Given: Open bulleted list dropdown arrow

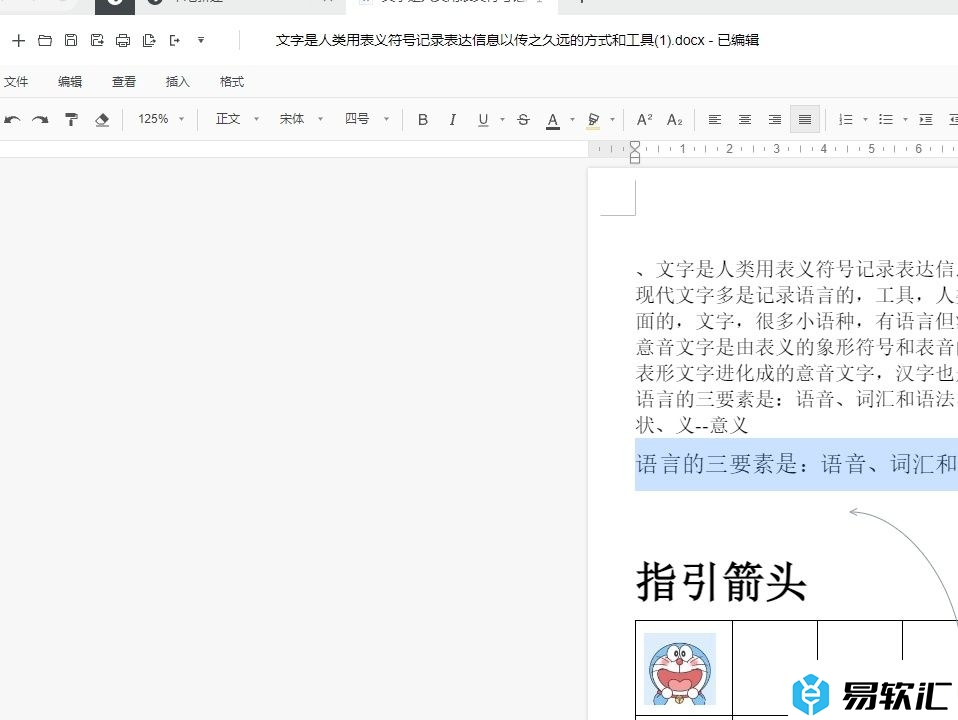Looking at the screenshot, I should tap(905, 120).
